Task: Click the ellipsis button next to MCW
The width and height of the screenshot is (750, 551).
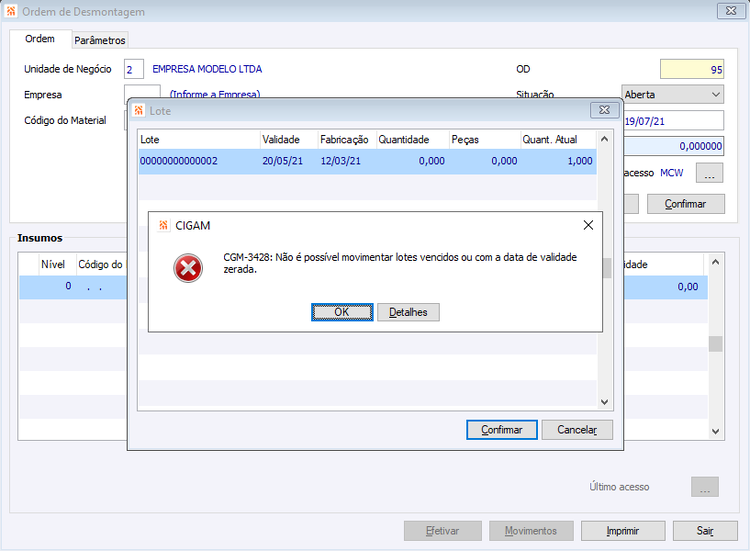Action: pos(709,173)
